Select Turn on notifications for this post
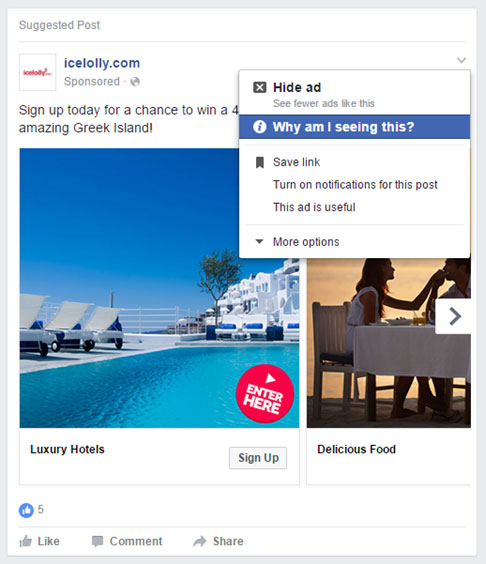Image resolution: width=486 pixels, height=564 pixels. pos(354,185)
